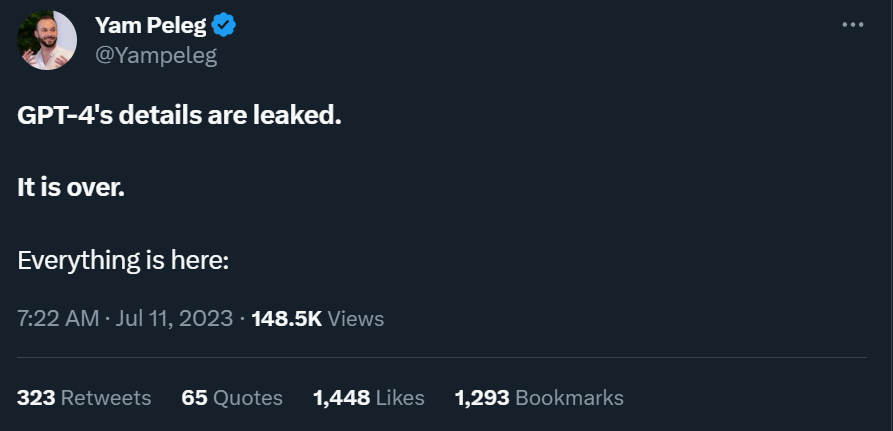This screenshot has width=893, height=431.
Task: Click the 148.5K view count number
Action: [286, 319]
